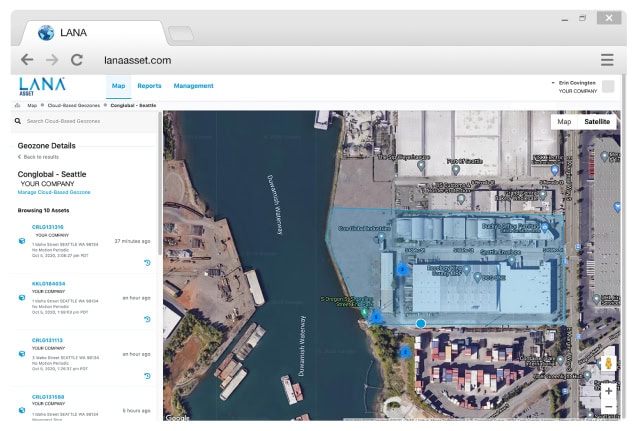640x431 pixels.
Task: Click the cluster marker at geozone's southwest corner
Action: point(376,317)
